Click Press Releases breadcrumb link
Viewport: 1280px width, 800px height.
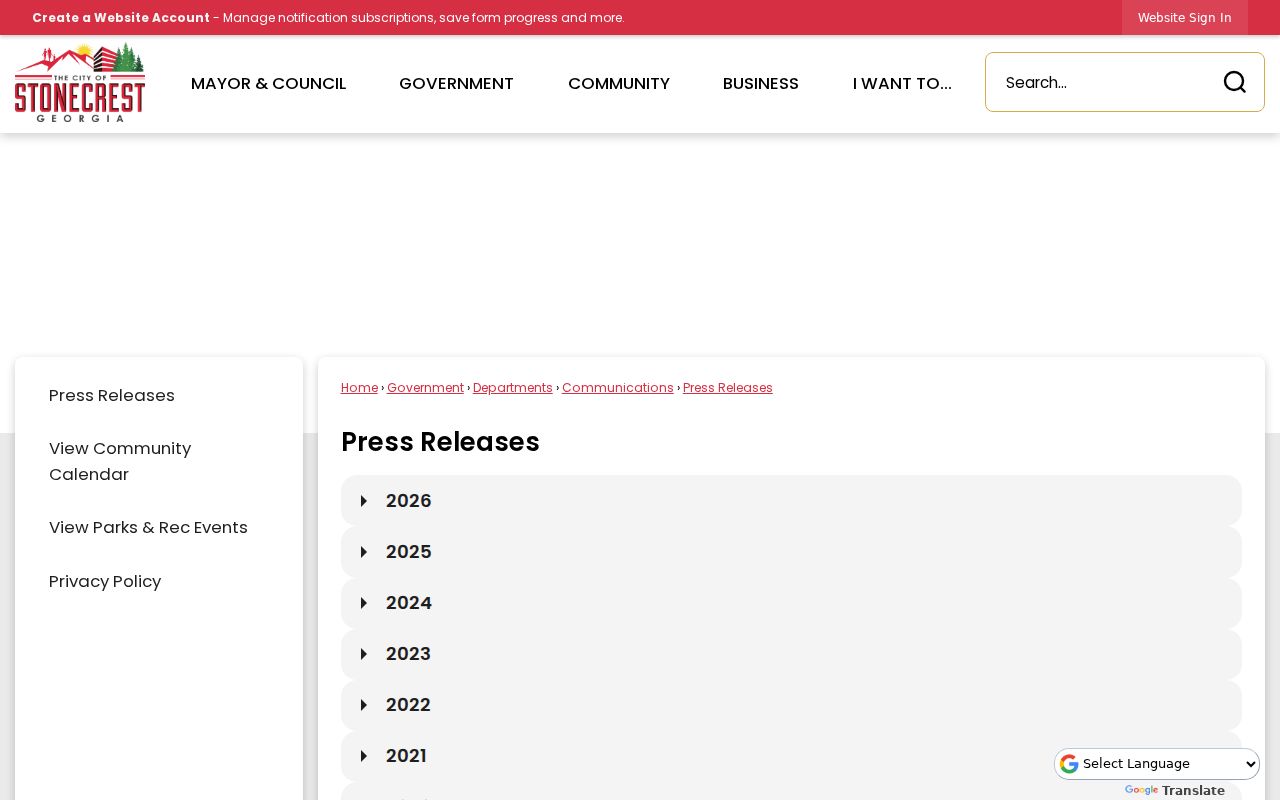coord(728,388)
